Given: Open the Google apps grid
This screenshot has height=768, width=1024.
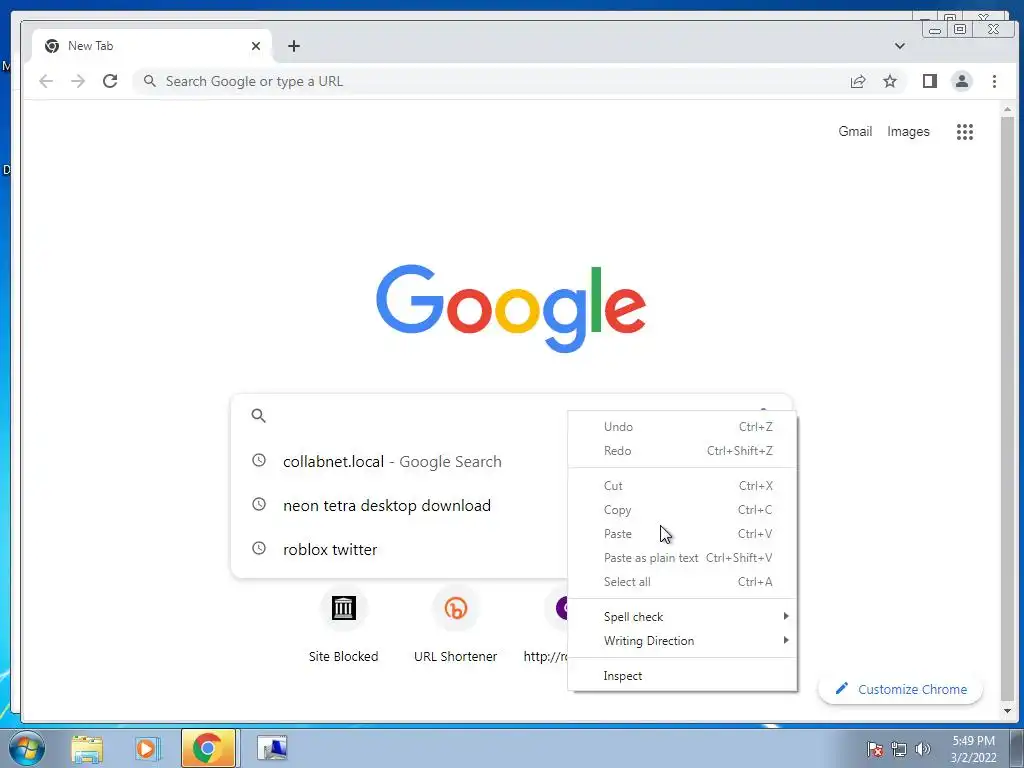Looking at the screenshot, I should (965, 132).
